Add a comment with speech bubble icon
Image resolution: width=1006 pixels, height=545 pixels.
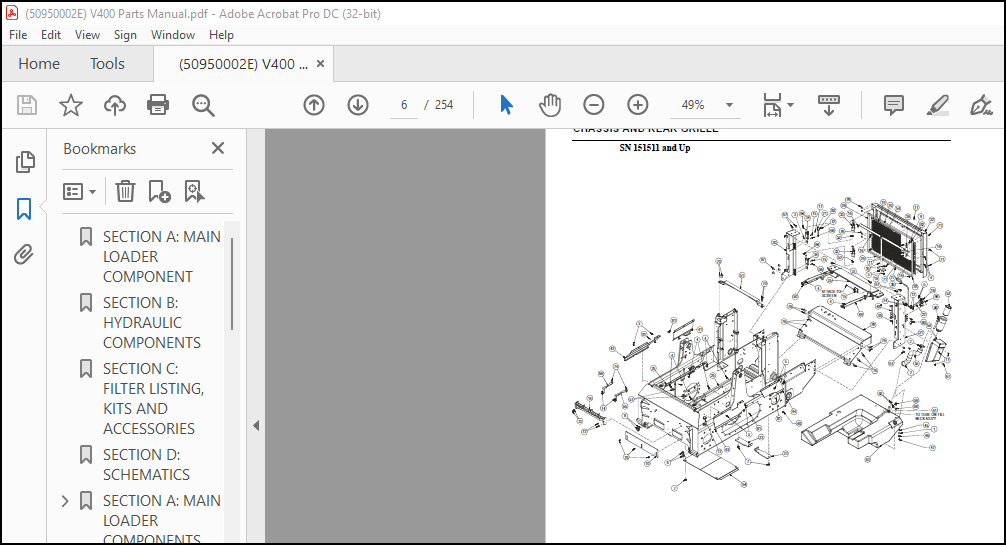tap(894, 105)
